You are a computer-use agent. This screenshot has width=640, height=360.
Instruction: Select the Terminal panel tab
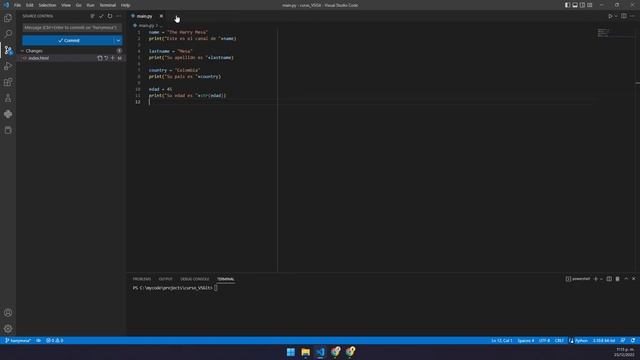(225, 279)
